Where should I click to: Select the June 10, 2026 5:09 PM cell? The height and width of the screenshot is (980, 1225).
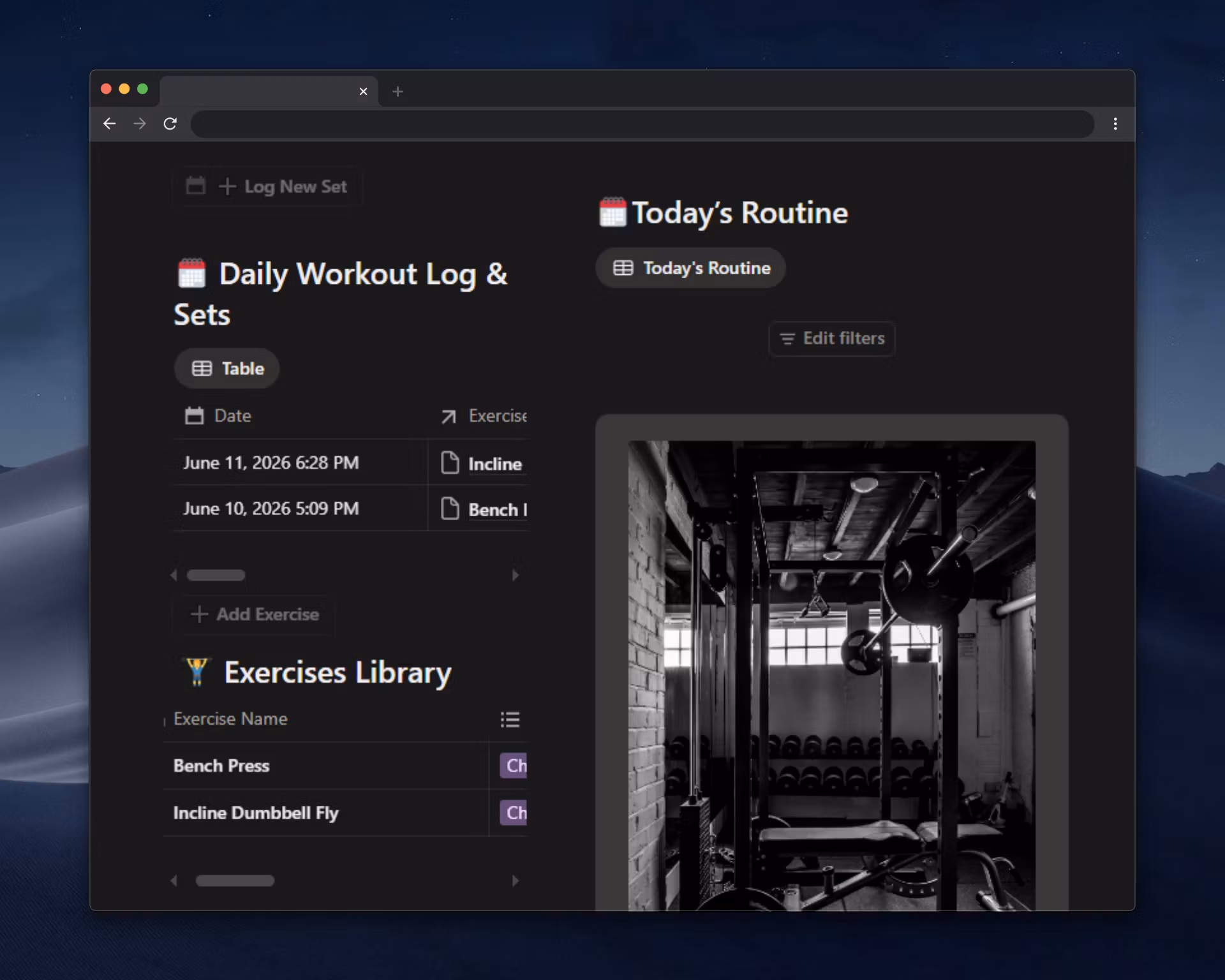point(300,509)
